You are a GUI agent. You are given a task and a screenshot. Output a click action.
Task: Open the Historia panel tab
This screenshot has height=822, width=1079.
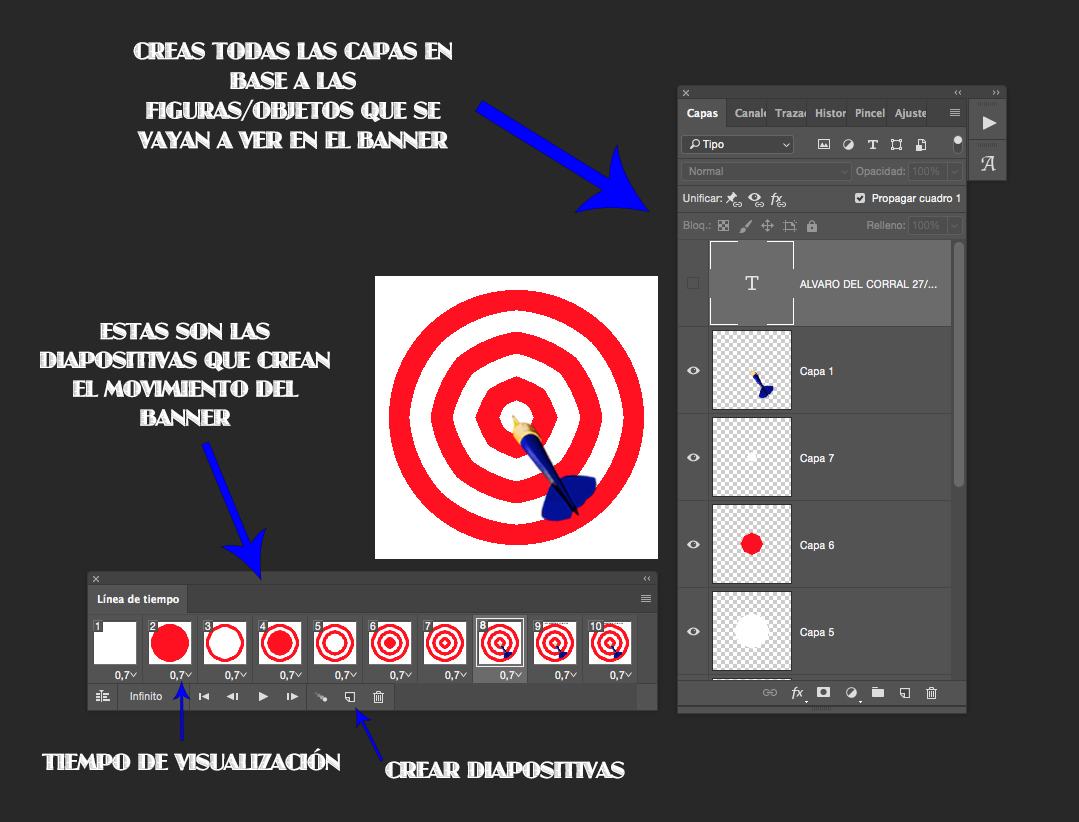click(x=830, y=113)
